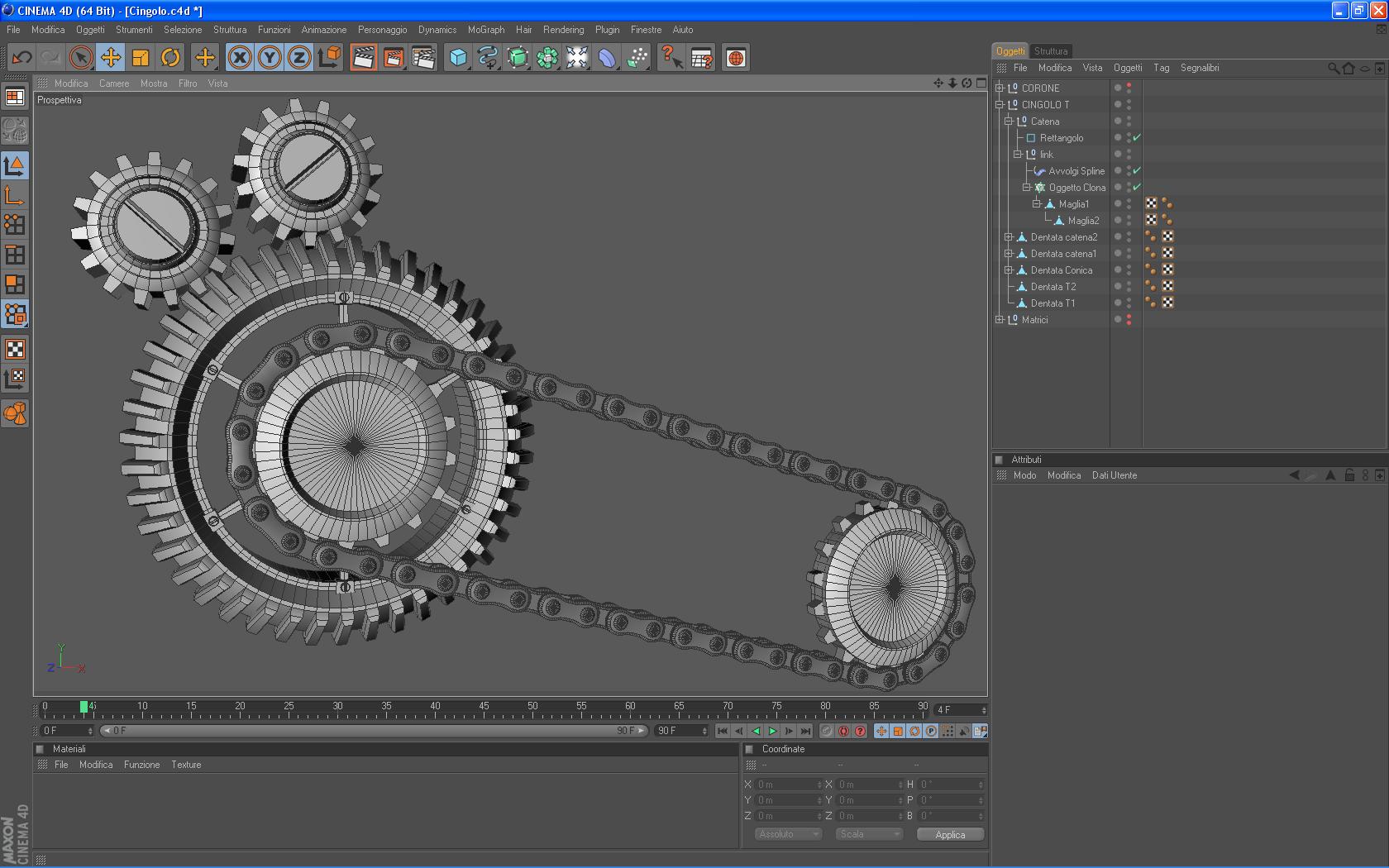Play the animation forward

(772, 731)
